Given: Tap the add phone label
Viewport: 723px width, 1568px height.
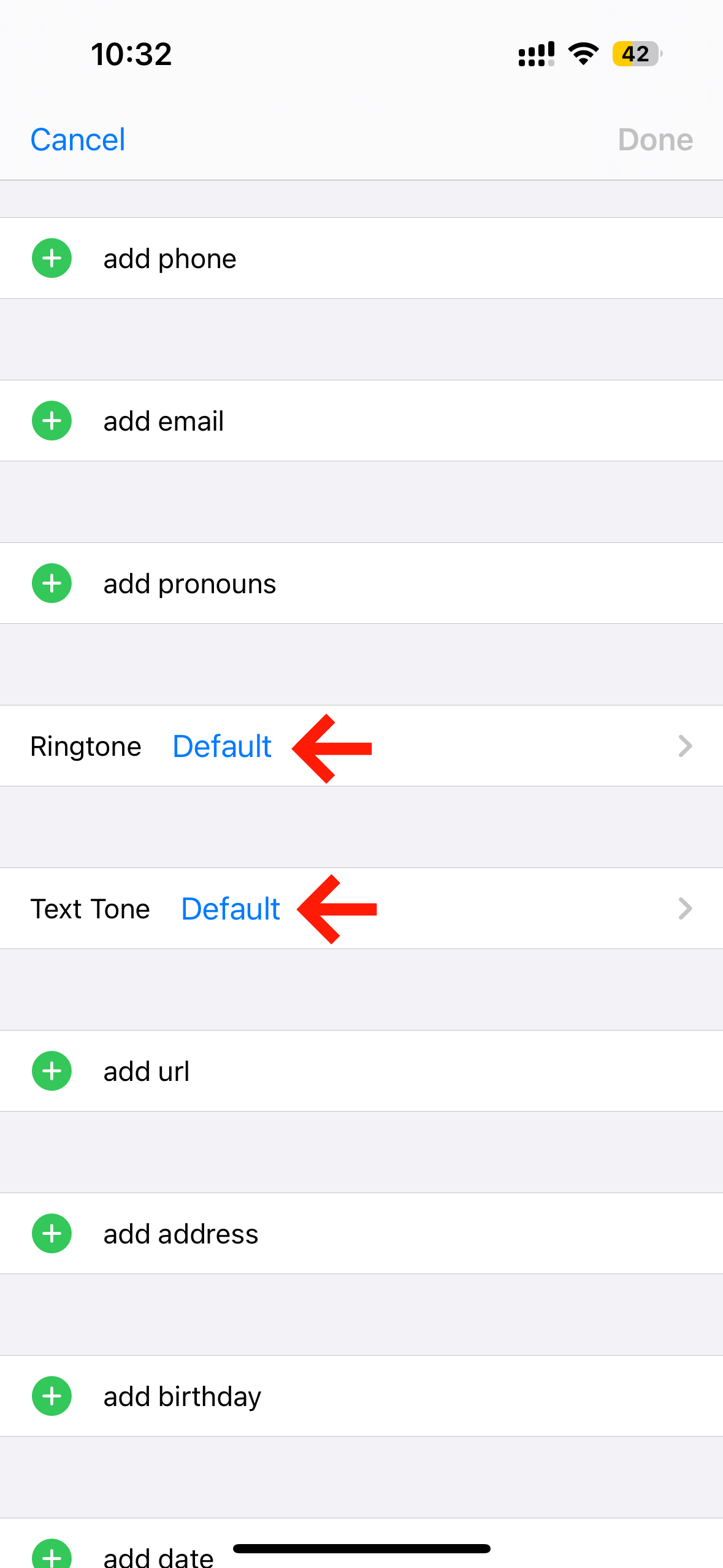Looking at the screenshot, I should [x=170, y=259].
